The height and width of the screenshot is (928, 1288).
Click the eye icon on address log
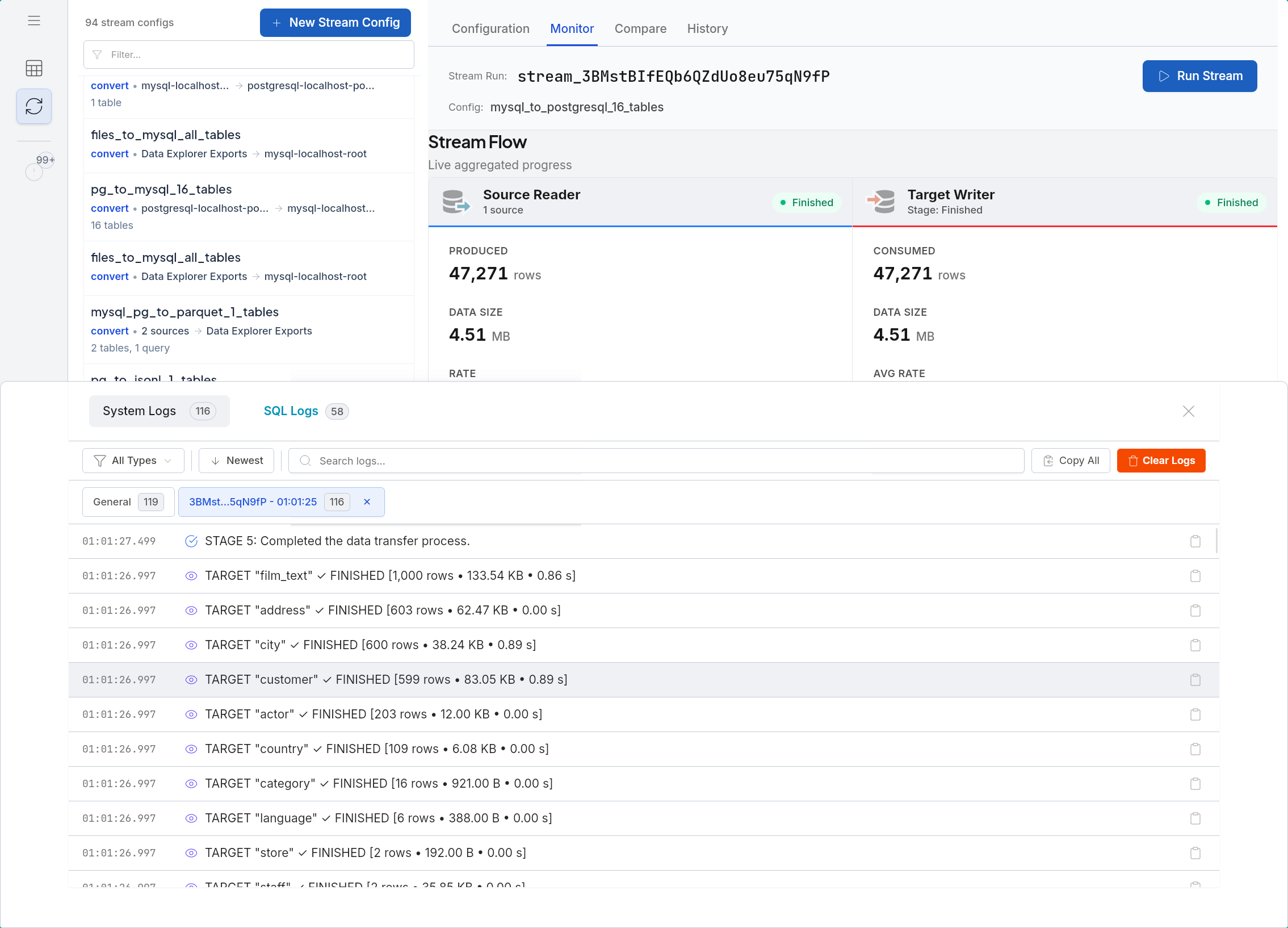pyautogui.click(x=191, y=611)
